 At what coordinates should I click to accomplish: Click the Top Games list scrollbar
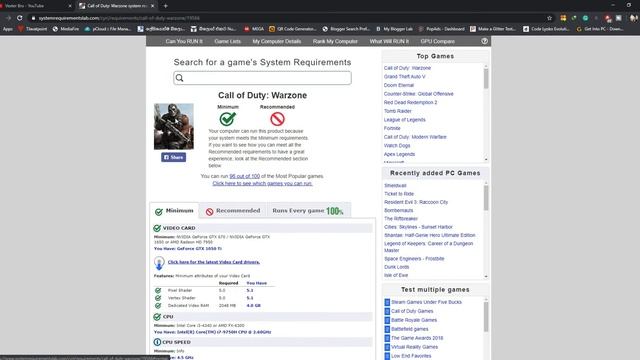pyautogui.click(x=486, y=78)
